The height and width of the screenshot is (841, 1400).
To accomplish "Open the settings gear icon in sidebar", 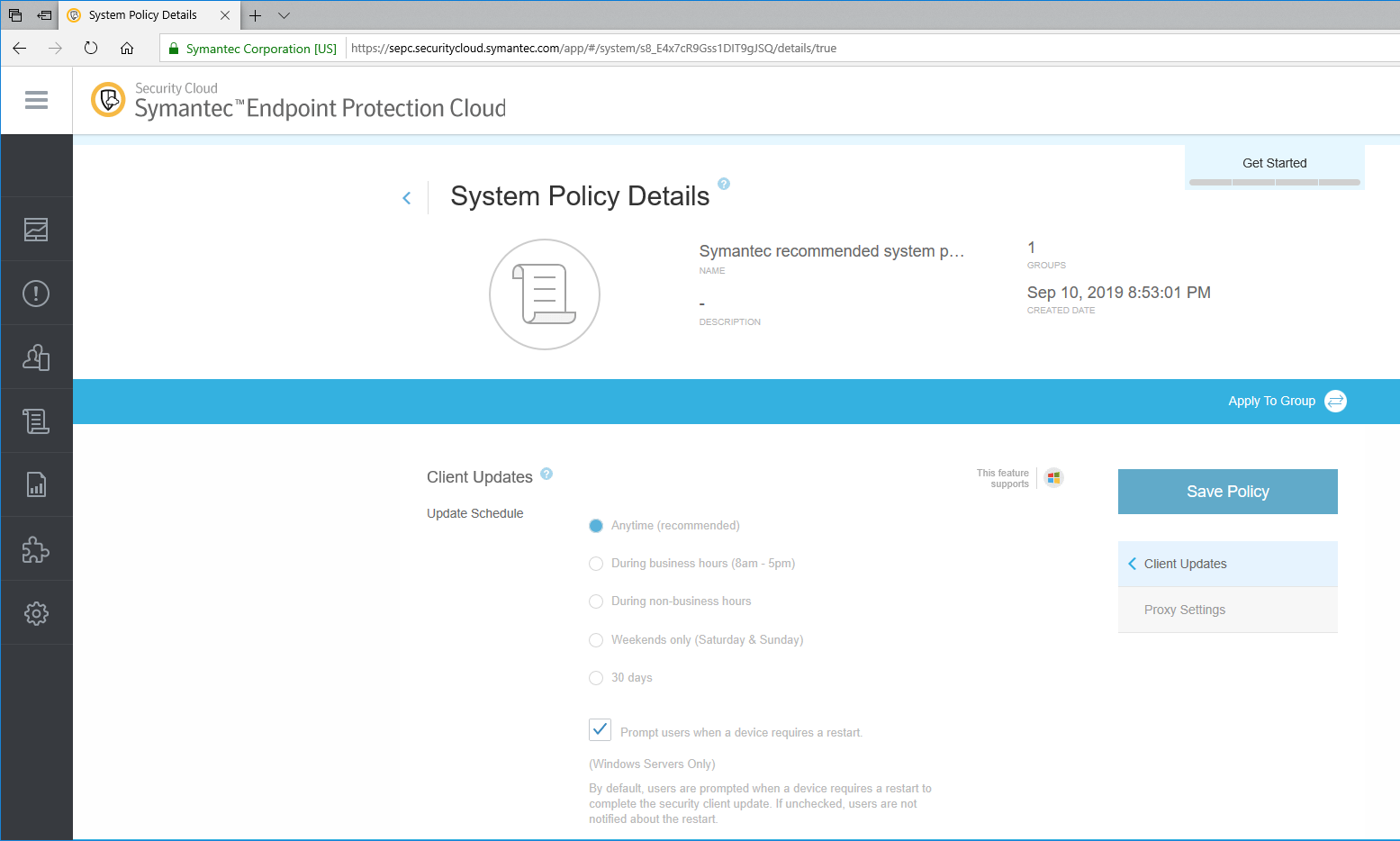I will pyautogui.click(x=36, y=613).
